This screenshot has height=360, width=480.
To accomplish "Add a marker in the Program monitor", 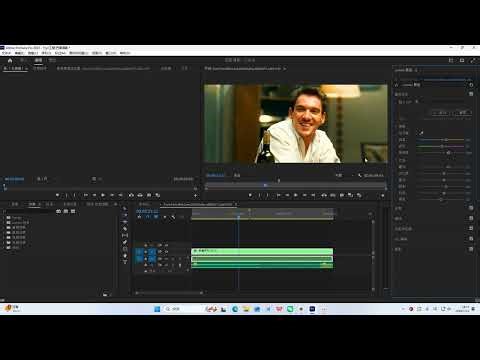I will click(x=250, y=195).
